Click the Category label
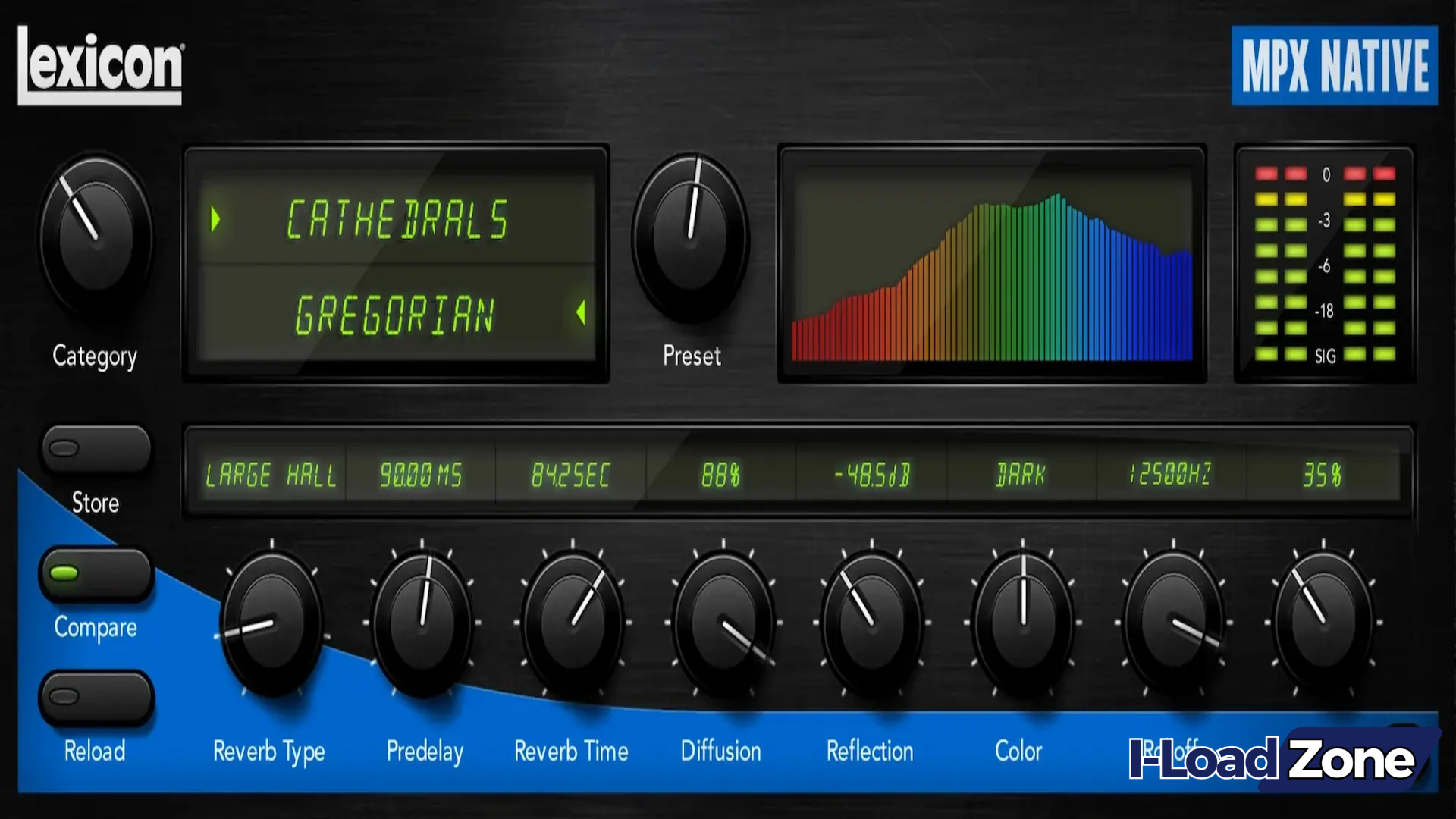 [x=95, y=356]
